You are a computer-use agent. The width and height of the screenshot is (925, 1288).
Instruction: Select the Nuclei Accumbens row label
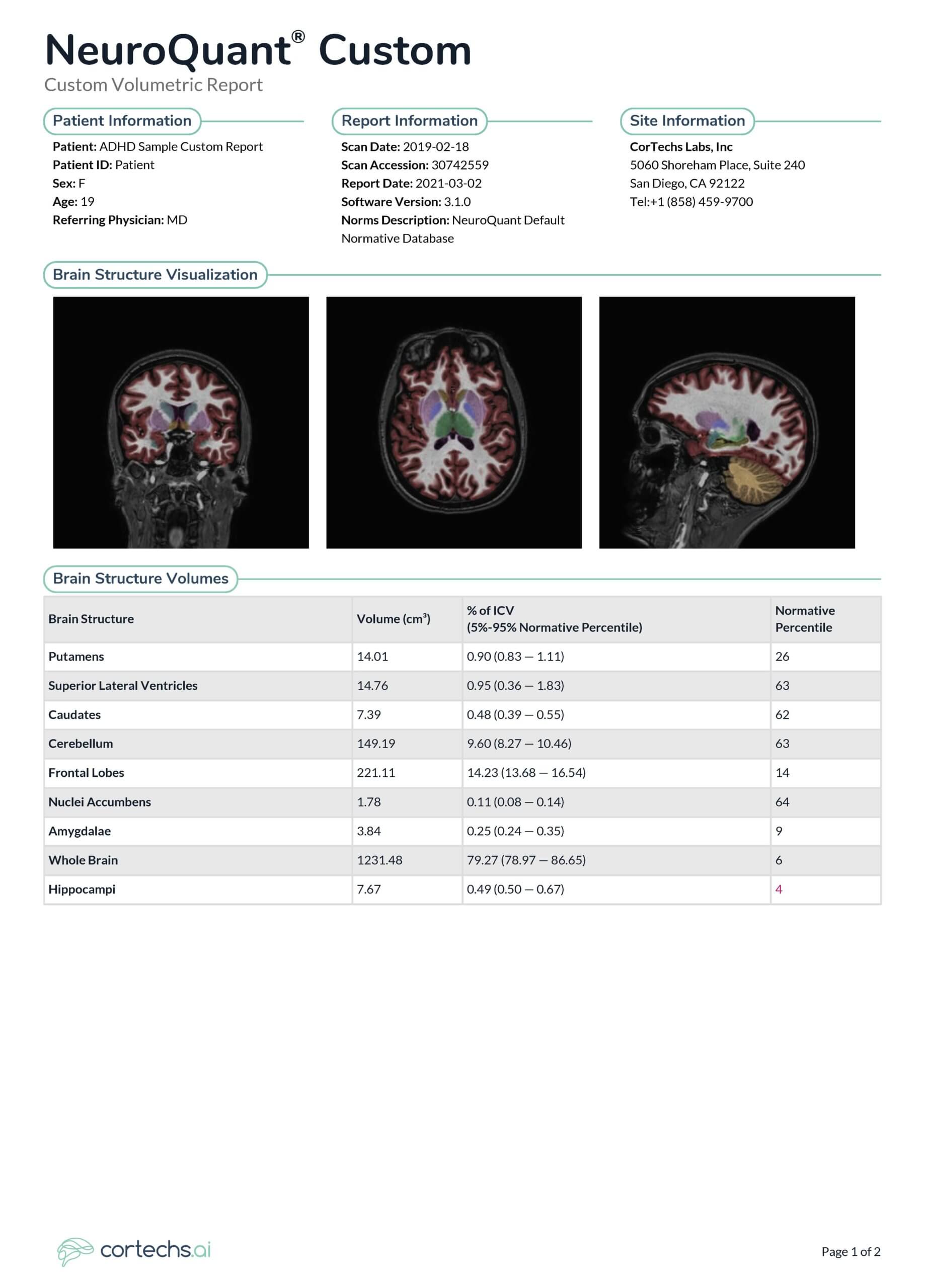pyautogui.click(x=100, y=802)
